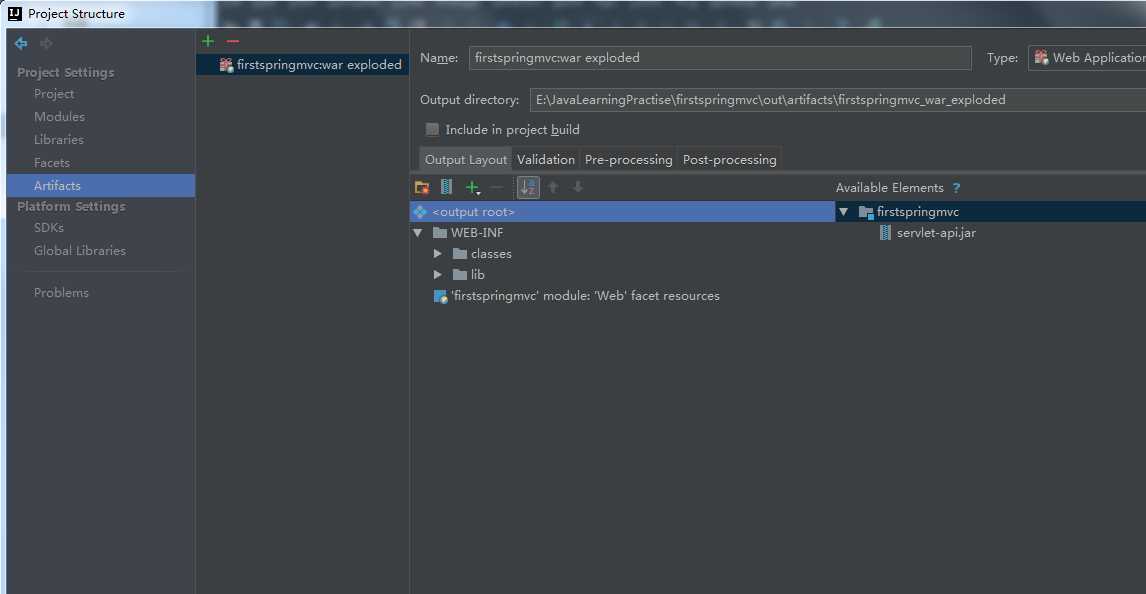Click the artifact Name input field
The height and width of the screenshot is (594, 1146).
720,58
